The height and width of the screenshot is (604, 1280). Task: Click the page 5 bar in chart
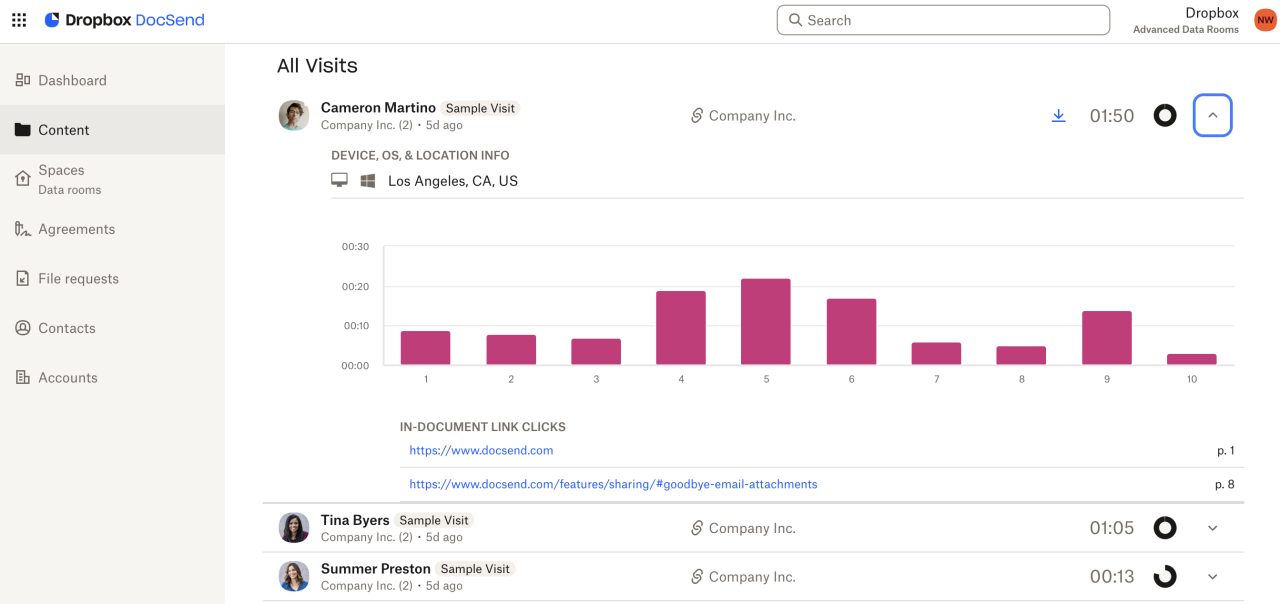coord(765,321)
